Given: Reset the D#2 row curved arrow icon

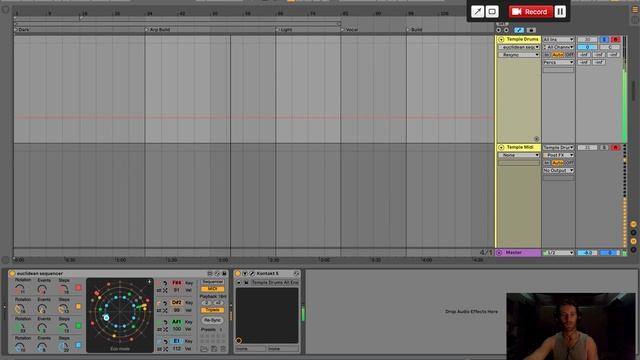Looking at the screenshot, I should point(165,302).
